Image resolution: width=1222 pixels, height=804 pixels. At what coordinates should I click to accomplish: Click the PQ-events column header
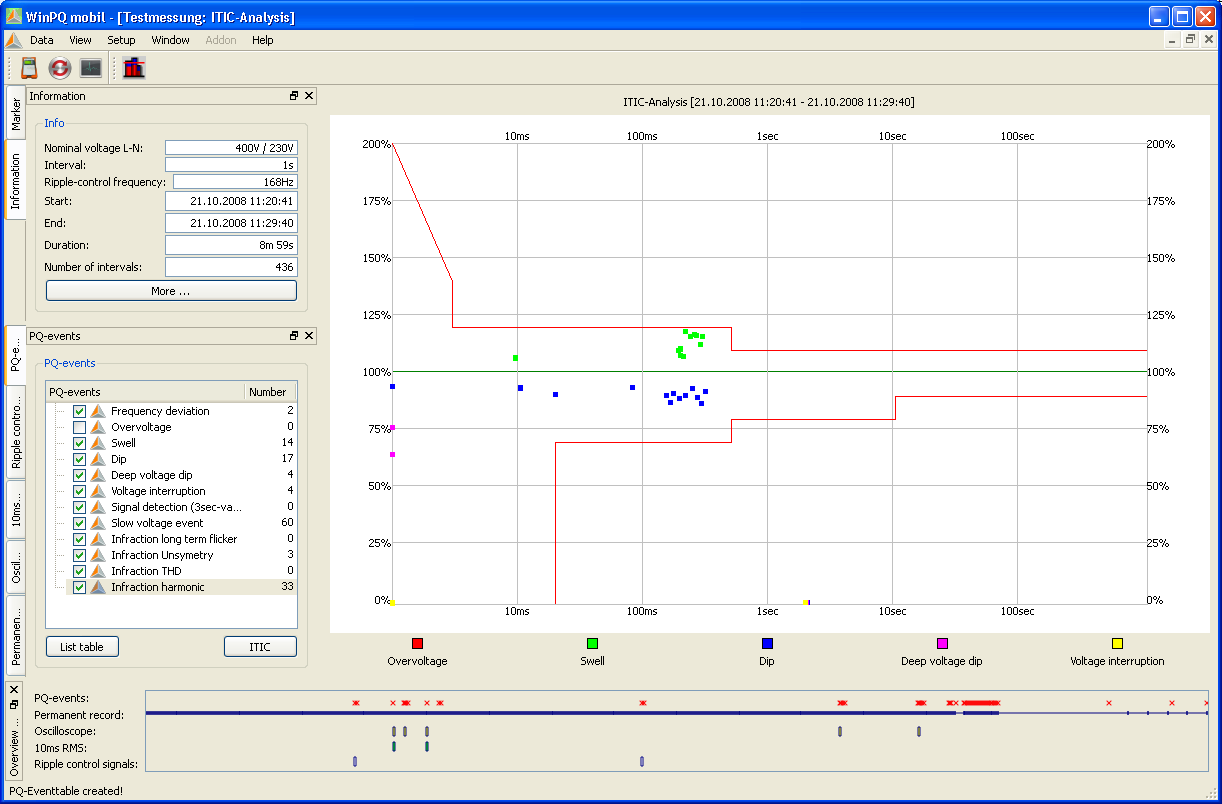pyautogui.click(x=145, y=392)
